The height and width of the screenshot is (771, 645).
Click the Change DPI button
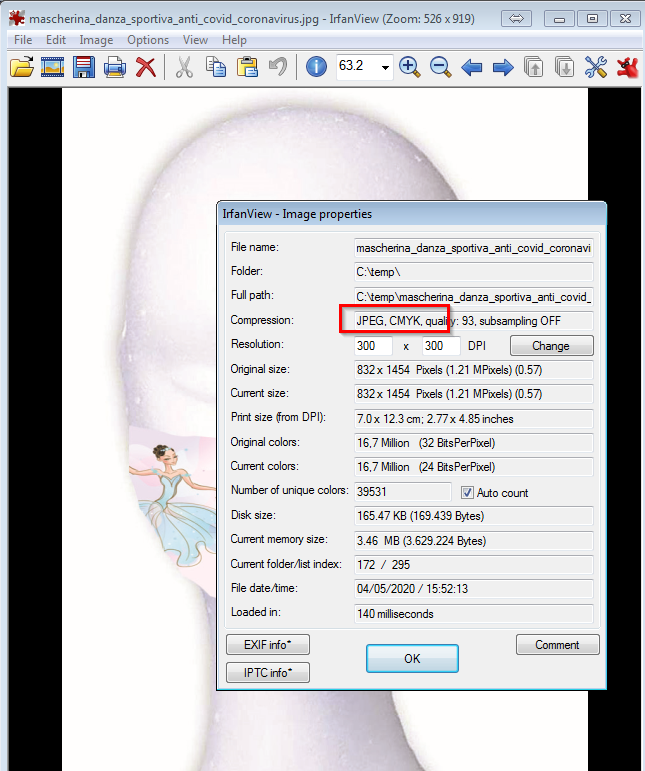tap(552, 346)
